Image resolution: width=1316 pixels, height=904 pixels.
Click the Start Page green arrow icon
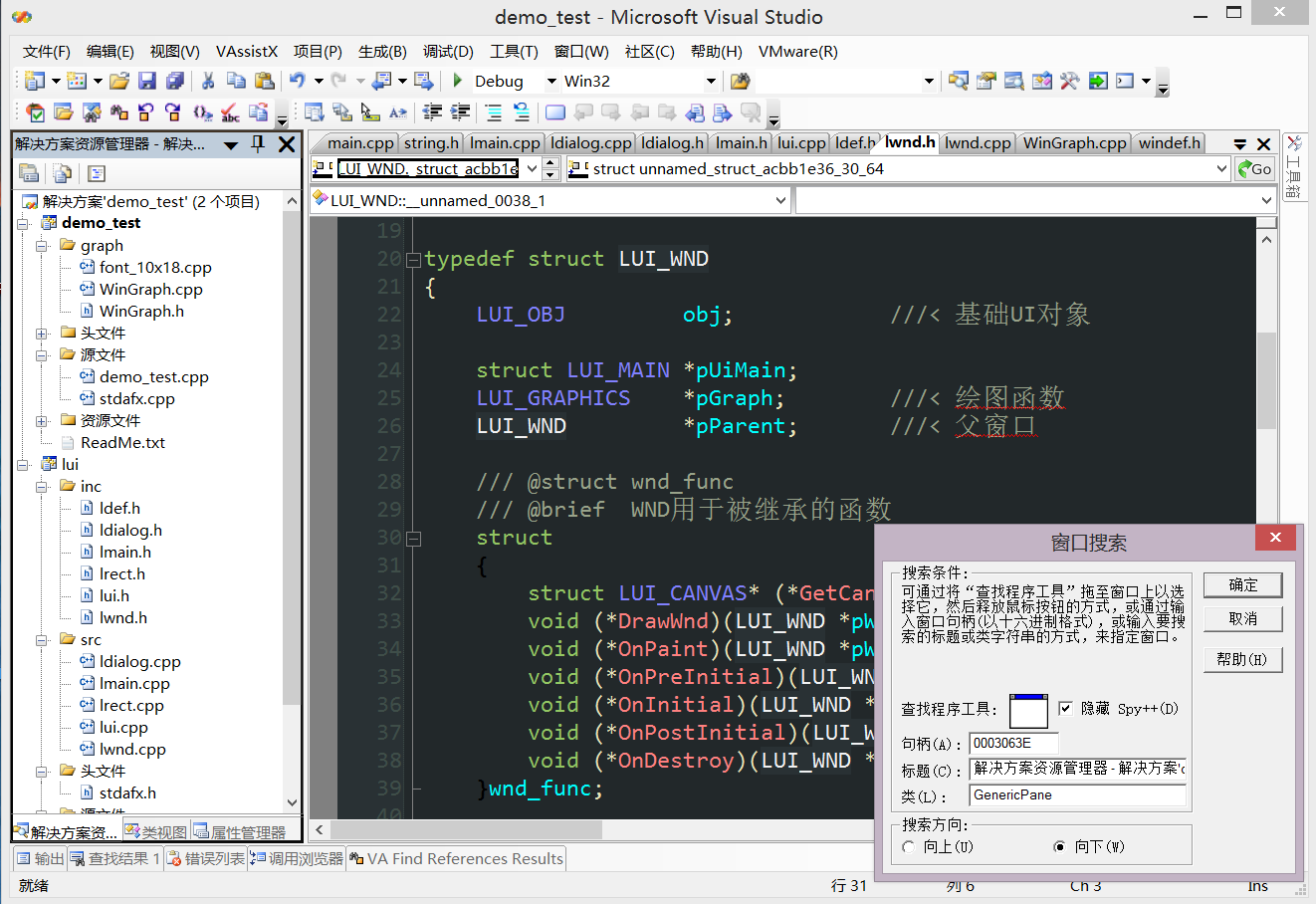click(1098, 81)
